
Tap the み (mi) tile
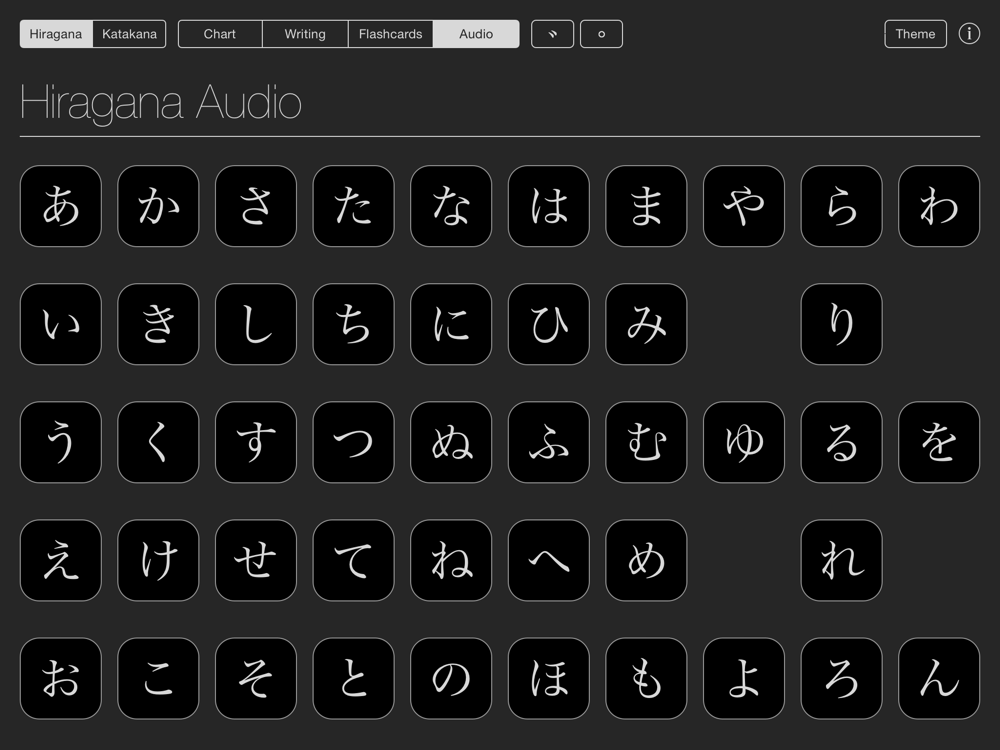(646, 324)
